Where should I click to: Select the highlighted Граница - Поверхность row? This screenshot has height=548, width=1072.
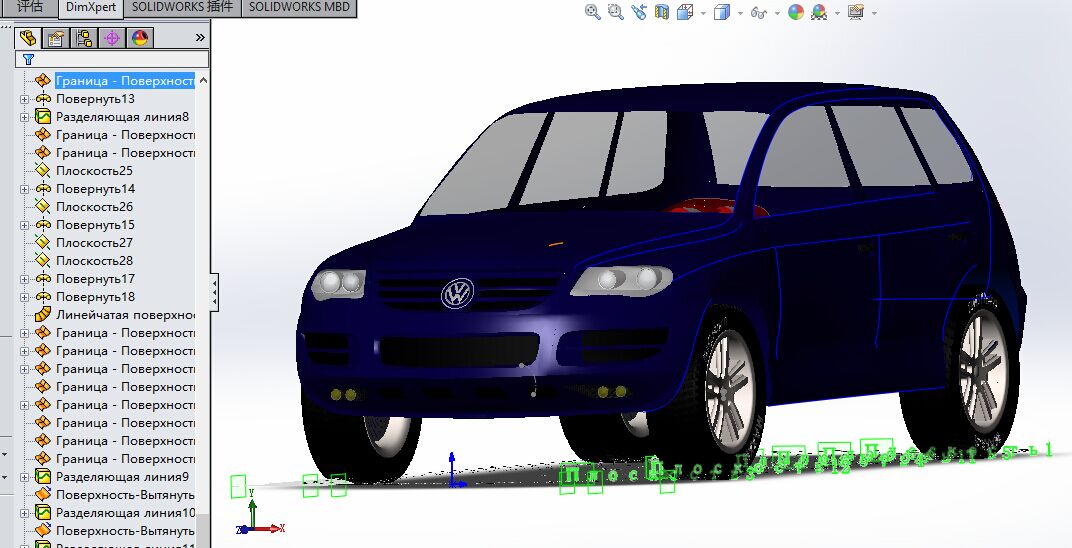[125, 81]
